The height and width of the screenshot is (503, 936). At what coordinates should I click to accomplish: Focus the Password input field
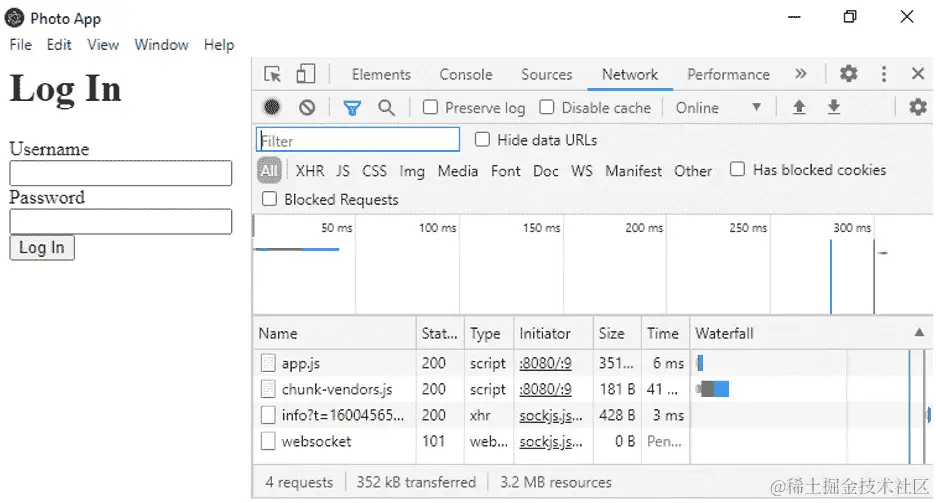click(x=121, y=221)
